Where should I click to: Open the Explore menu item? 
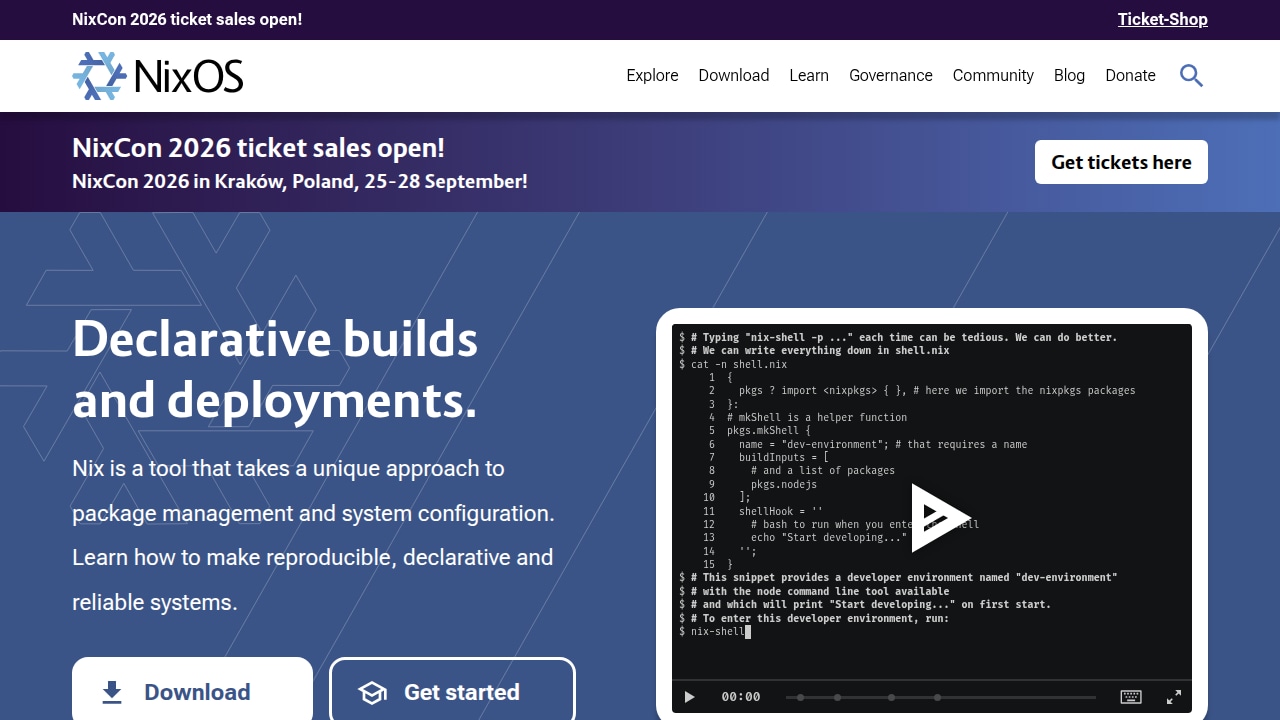coord(652,76)
